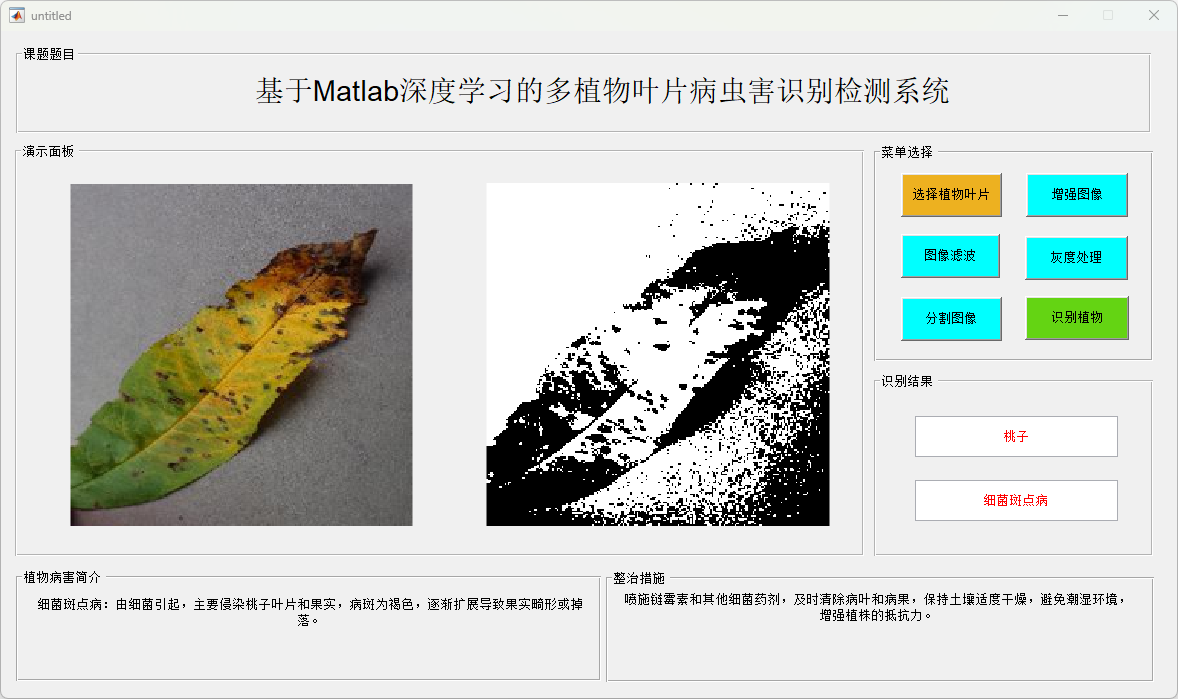Viewport: 1178px width, 699px height.
Task: Minimize the untitled window
Action: [1063, 16]
